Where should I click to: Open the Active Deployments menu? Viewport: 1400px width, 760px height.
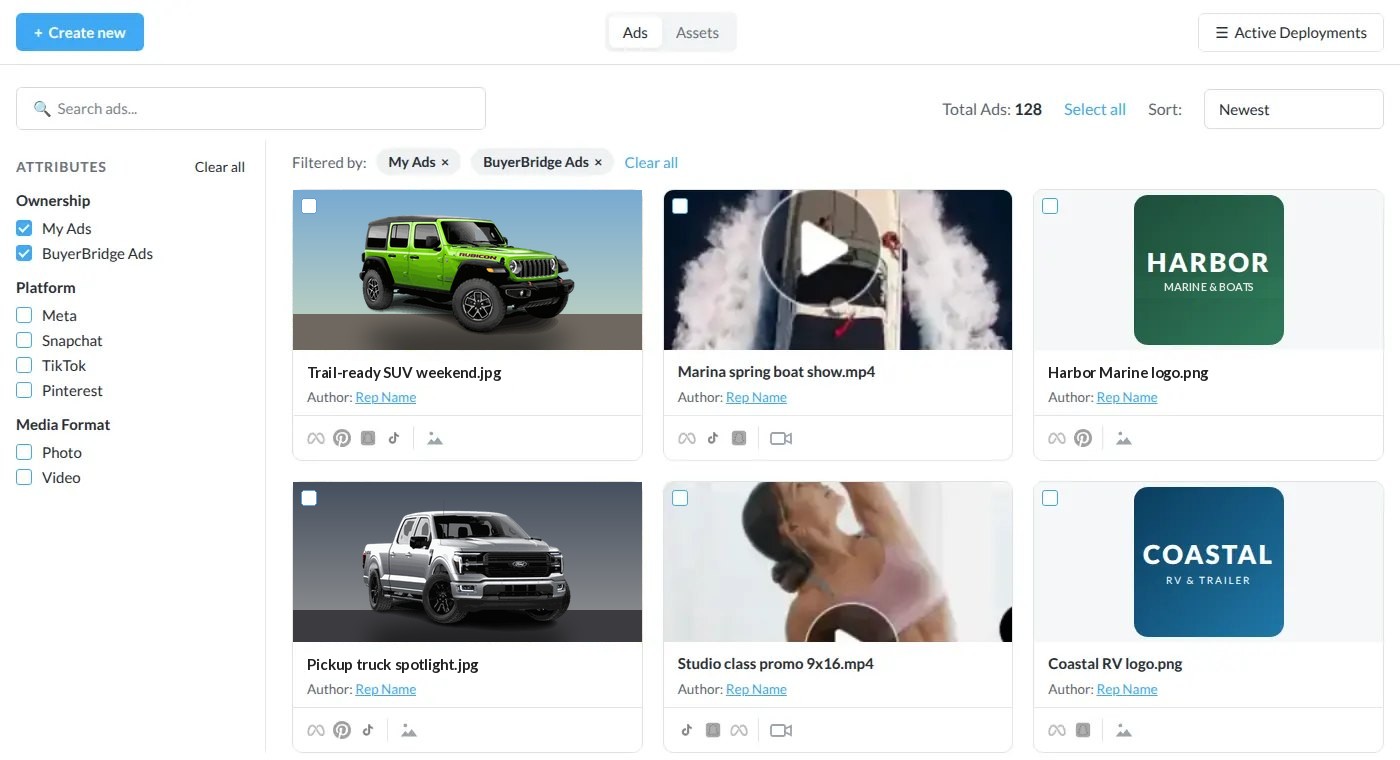click(x=1291, y=32)
